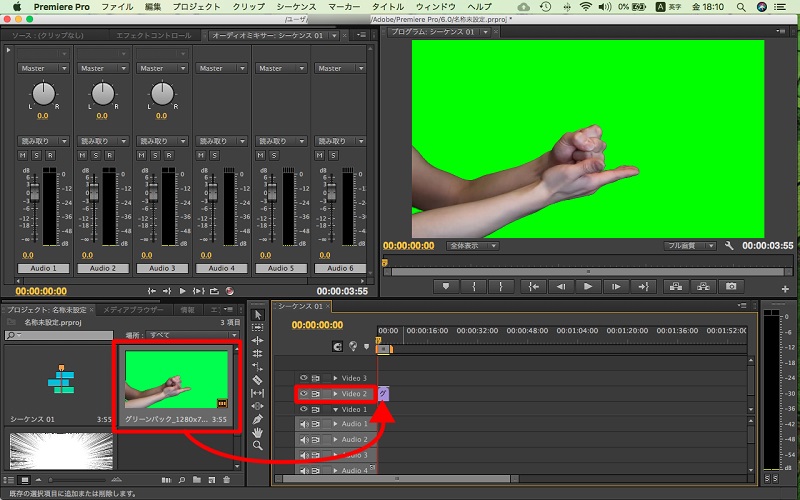The image size is (800, 500).
Task: Open program monitor wrench settings
Action: coord(729,245)
